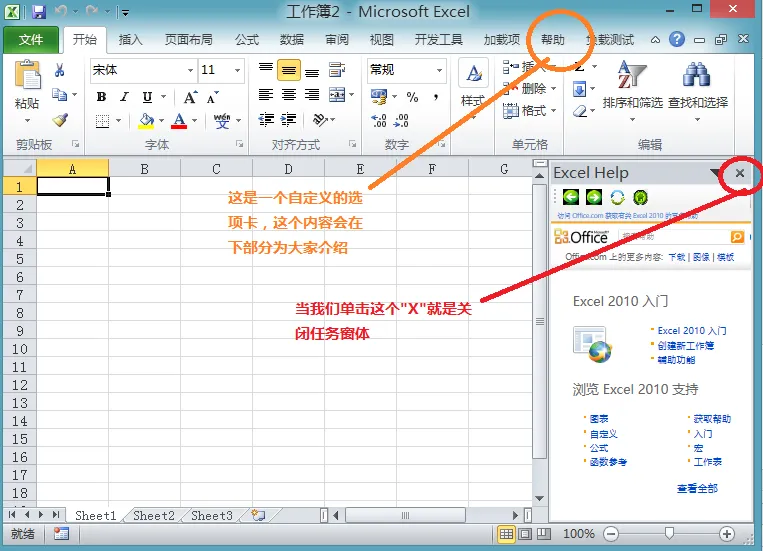This screenshot has width=763, height=551.
Task: Open the 获取帮助 link
Action: 712,419
